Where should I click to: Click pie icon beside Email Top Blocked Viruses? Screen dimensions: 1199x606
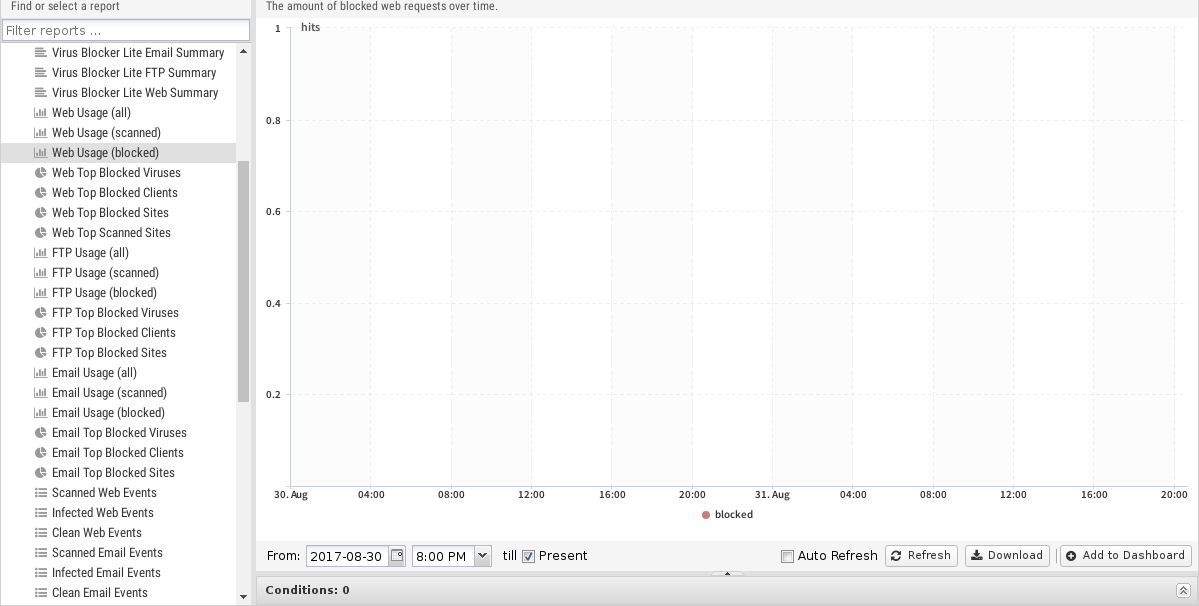(41, 433)
